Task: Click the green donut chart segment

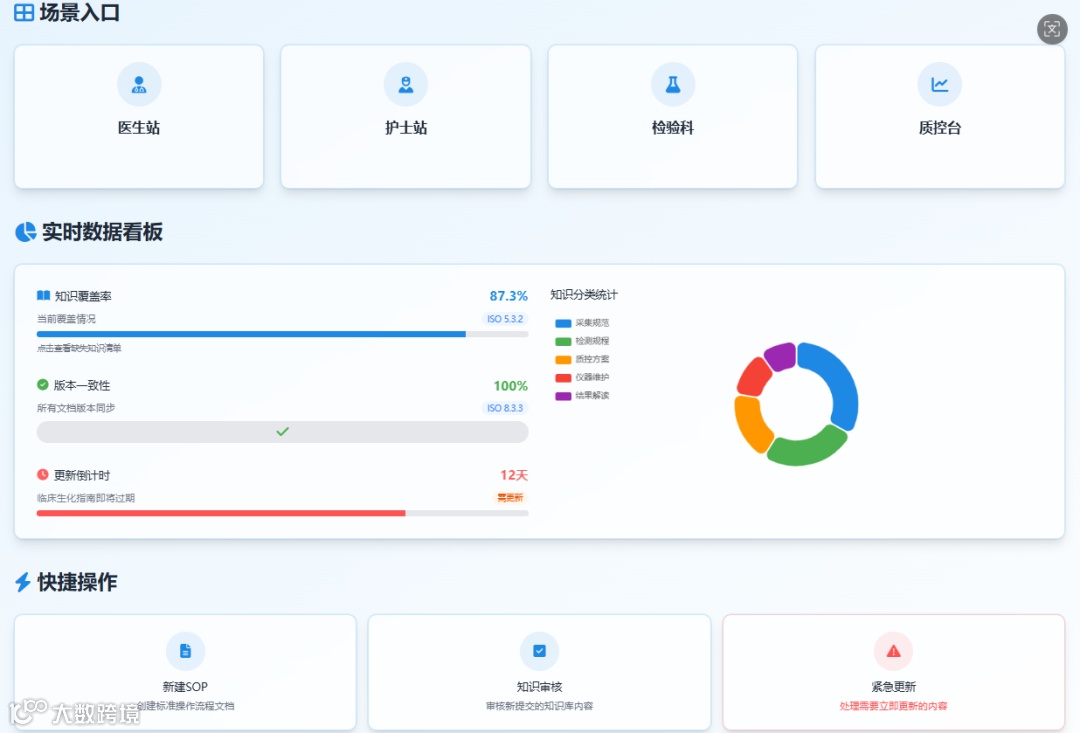Action: point(806,449)
